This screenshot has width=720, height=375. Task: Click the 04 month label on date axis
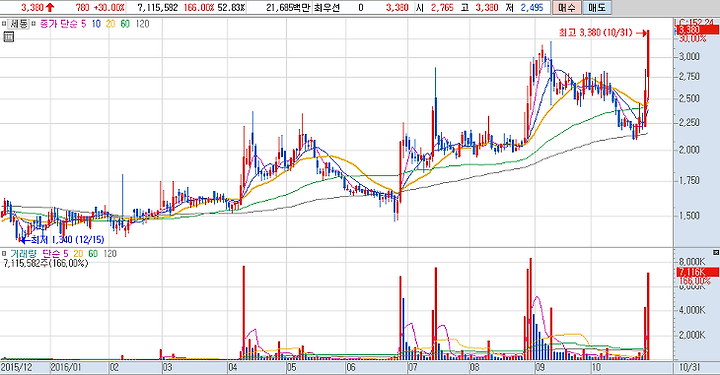[233, 367]
